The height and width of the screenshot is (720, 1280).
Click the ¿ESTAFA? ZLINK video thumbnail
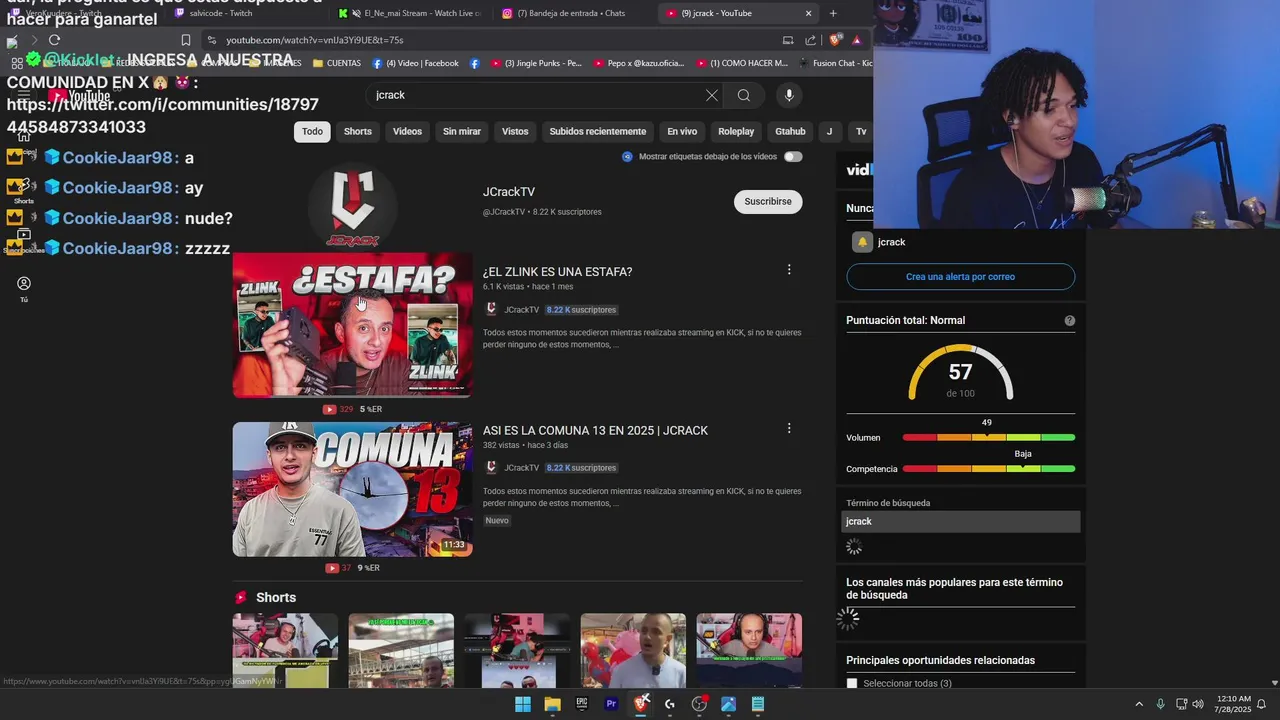tap(353, 325)
